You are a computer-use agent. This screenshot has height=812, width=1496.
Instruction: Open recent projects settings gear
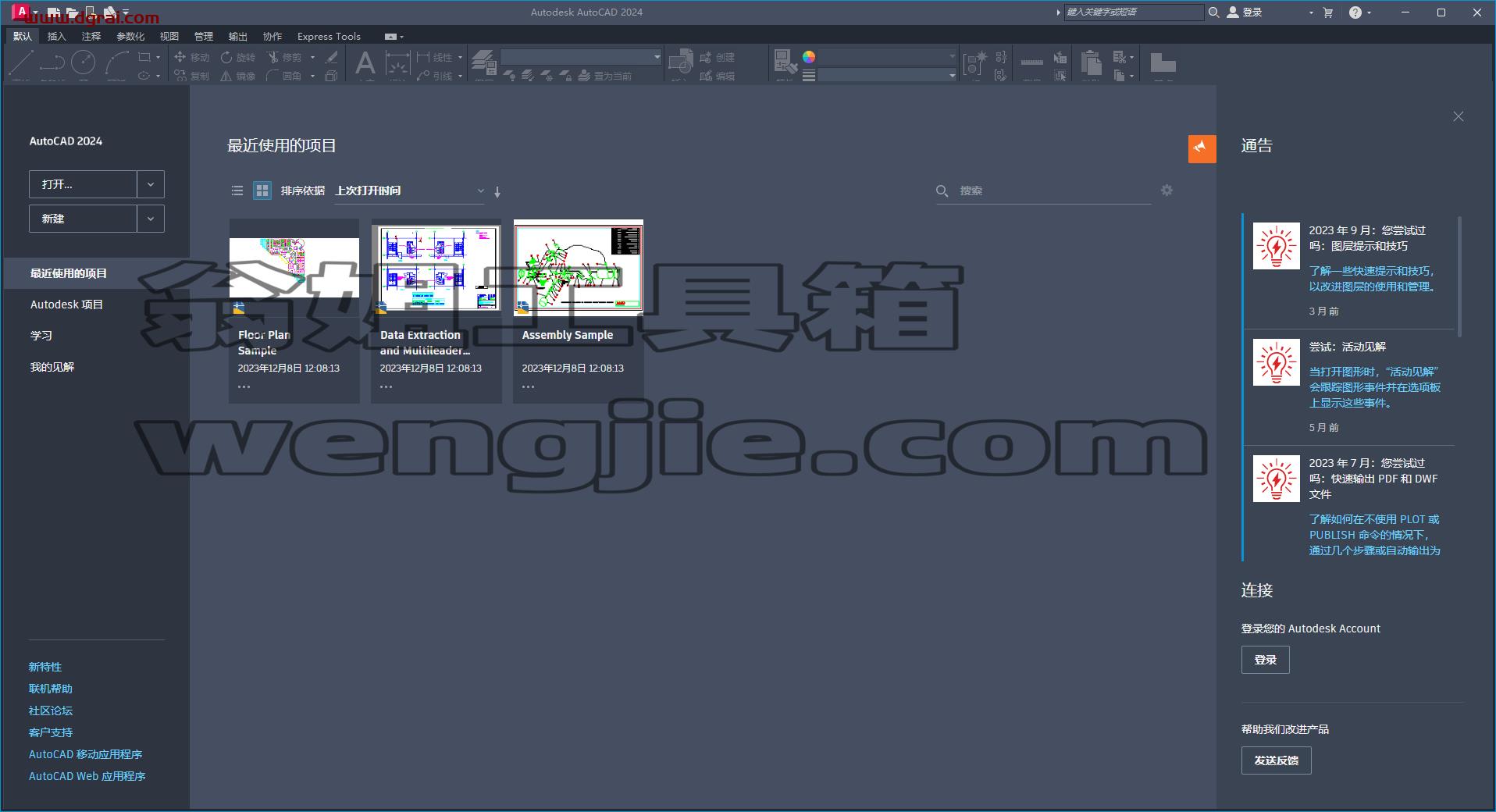(1167, 191)
